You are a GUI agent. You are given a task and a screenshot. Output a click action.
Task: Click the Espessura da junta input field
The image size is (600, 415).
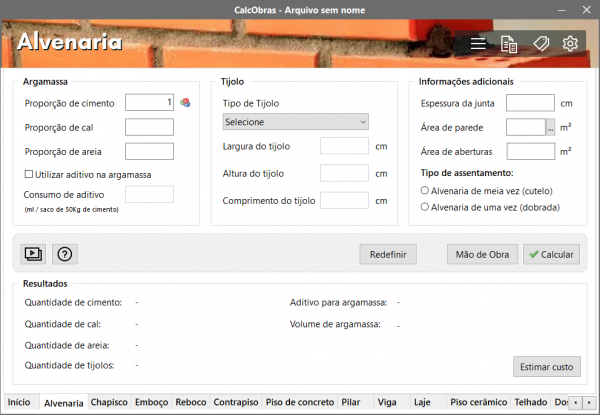coord(530,103)
